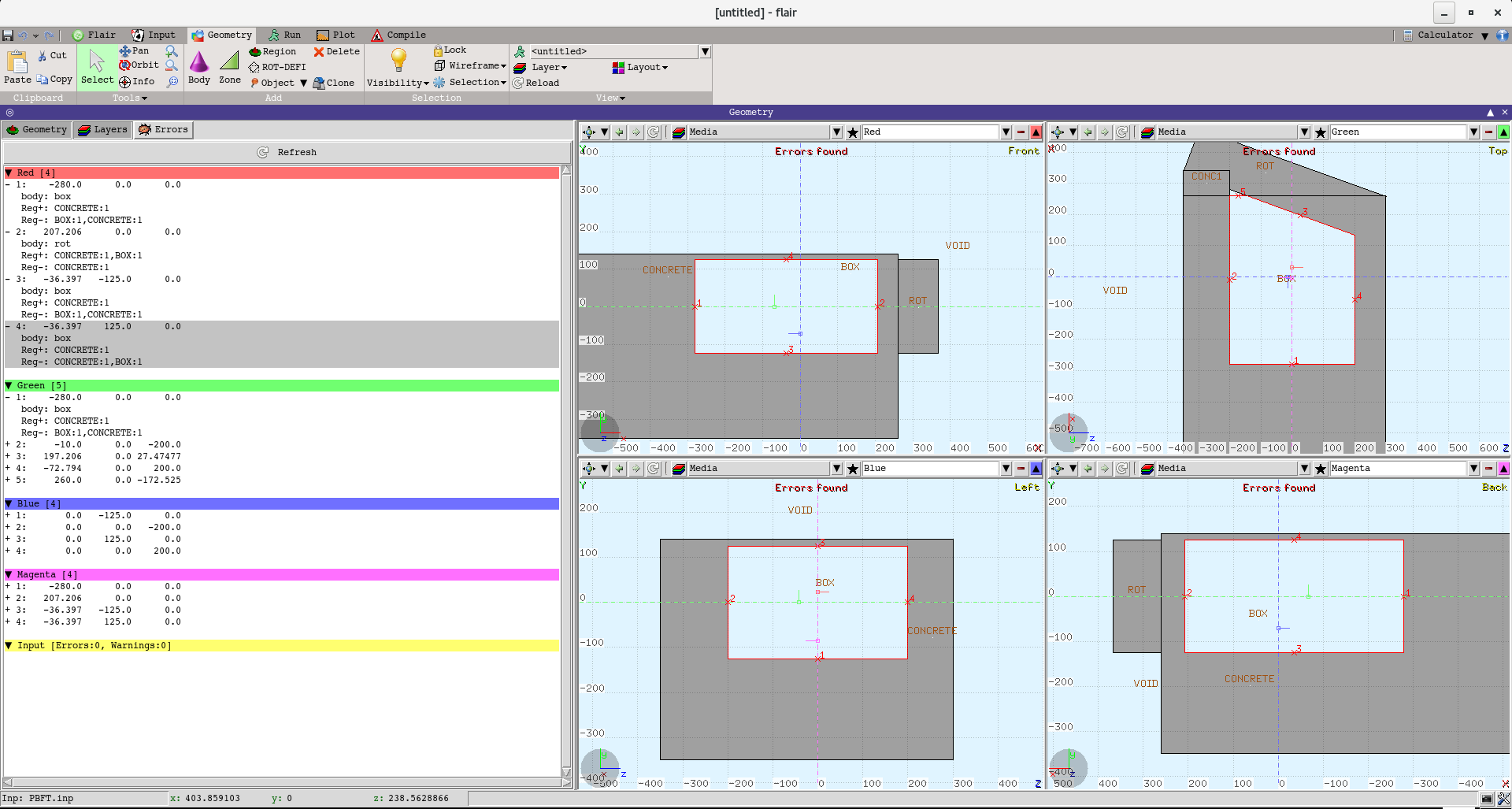Select Red error row 2: 207.206
The height and width of the screenshot is (809, 1512).
(x=282, y=232)
